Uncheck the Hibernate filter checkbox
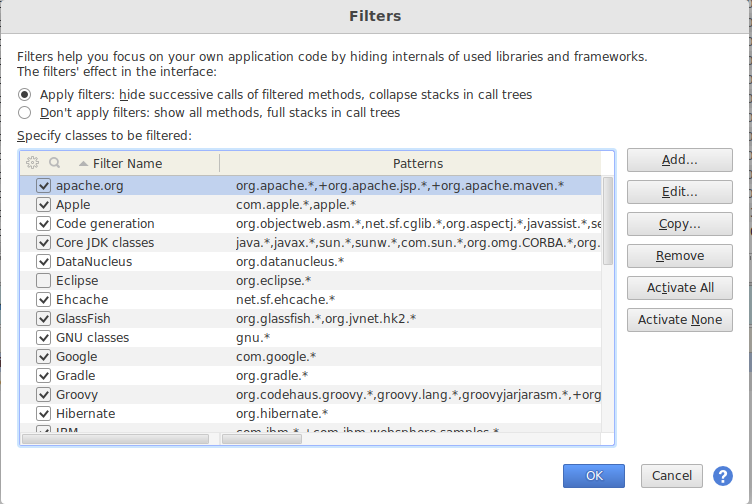This screenshot has width=752, height=504. (x=43, y=413)
